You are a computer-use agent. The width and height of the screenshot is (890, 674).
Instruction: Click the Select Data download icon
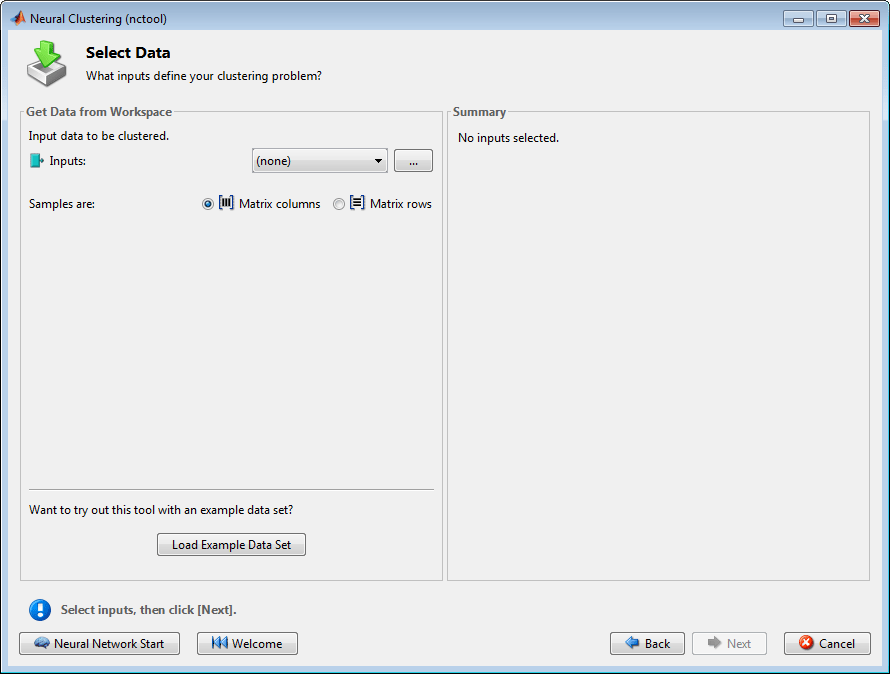click(47, 63)
